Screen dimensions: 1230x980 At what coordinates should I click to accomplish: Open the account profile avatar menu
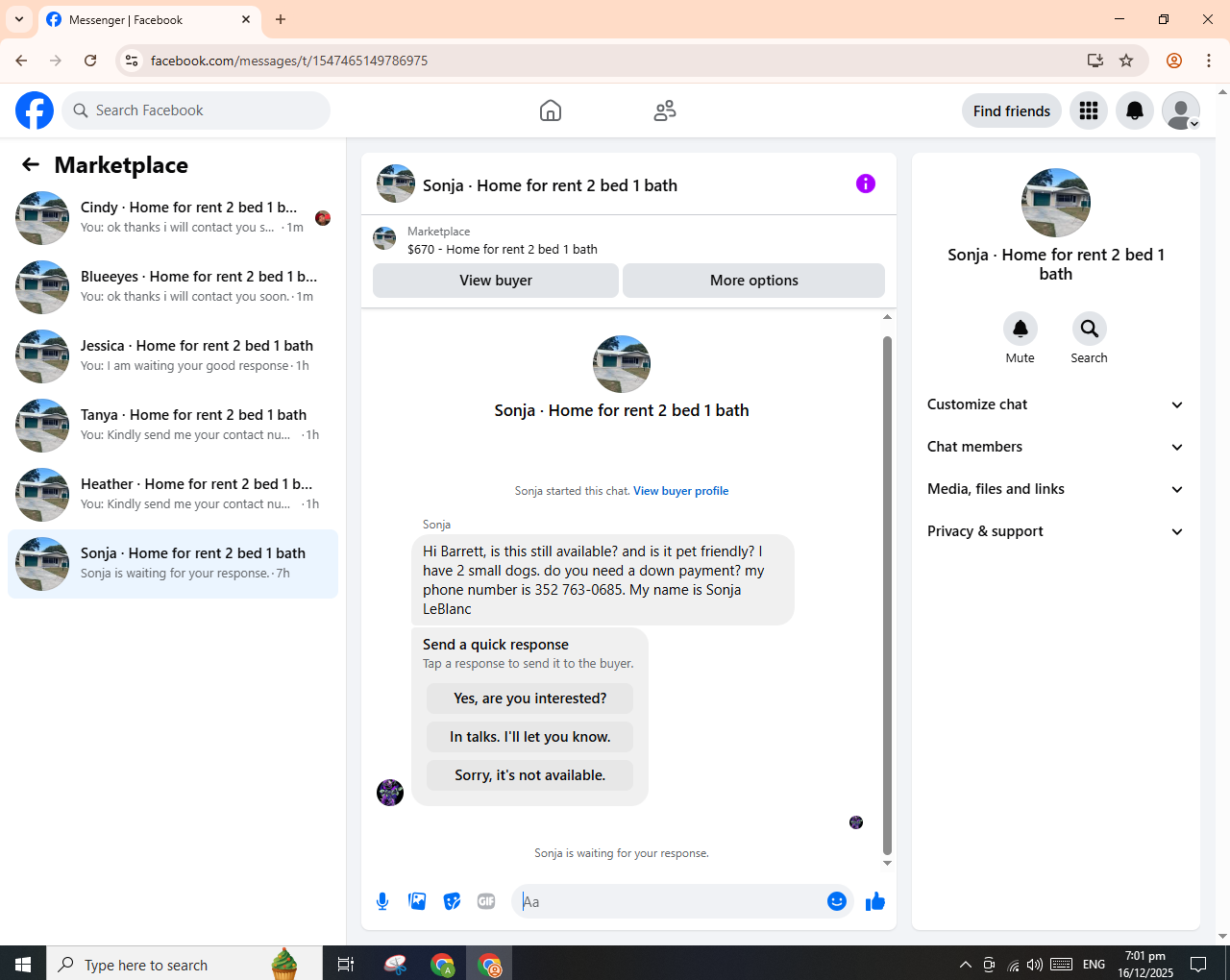1181,110
